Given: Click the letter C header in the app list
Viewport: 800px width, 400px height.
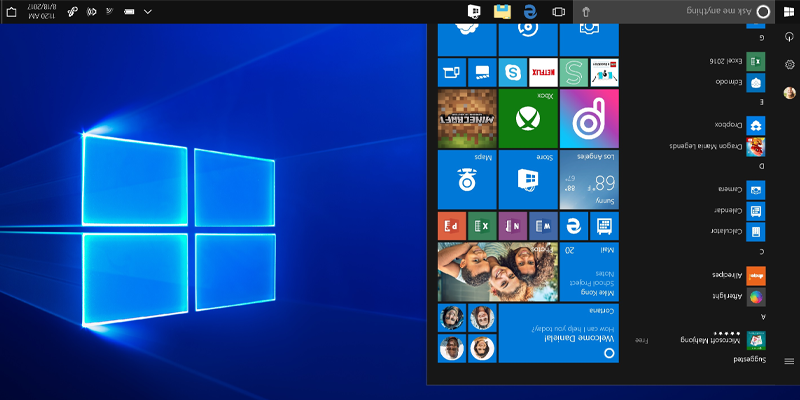Looking at the screenshot, I should click(x=762, y=252).
